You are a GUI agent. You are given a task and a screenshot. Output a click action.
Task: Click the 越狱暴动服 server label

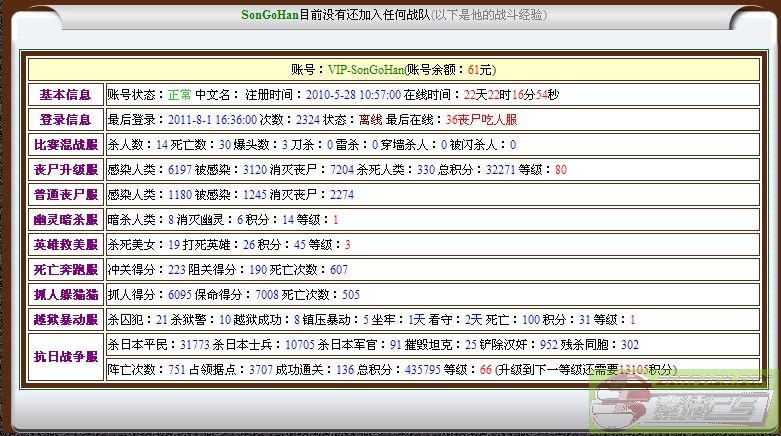point(65,320)
